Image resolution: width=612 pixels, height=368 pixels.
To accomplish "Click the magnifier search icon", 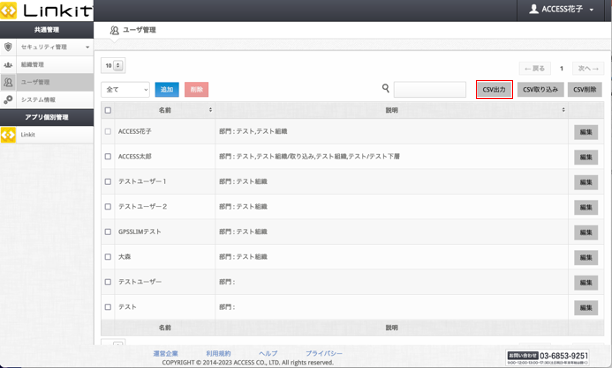I will [x=386, y=89].
